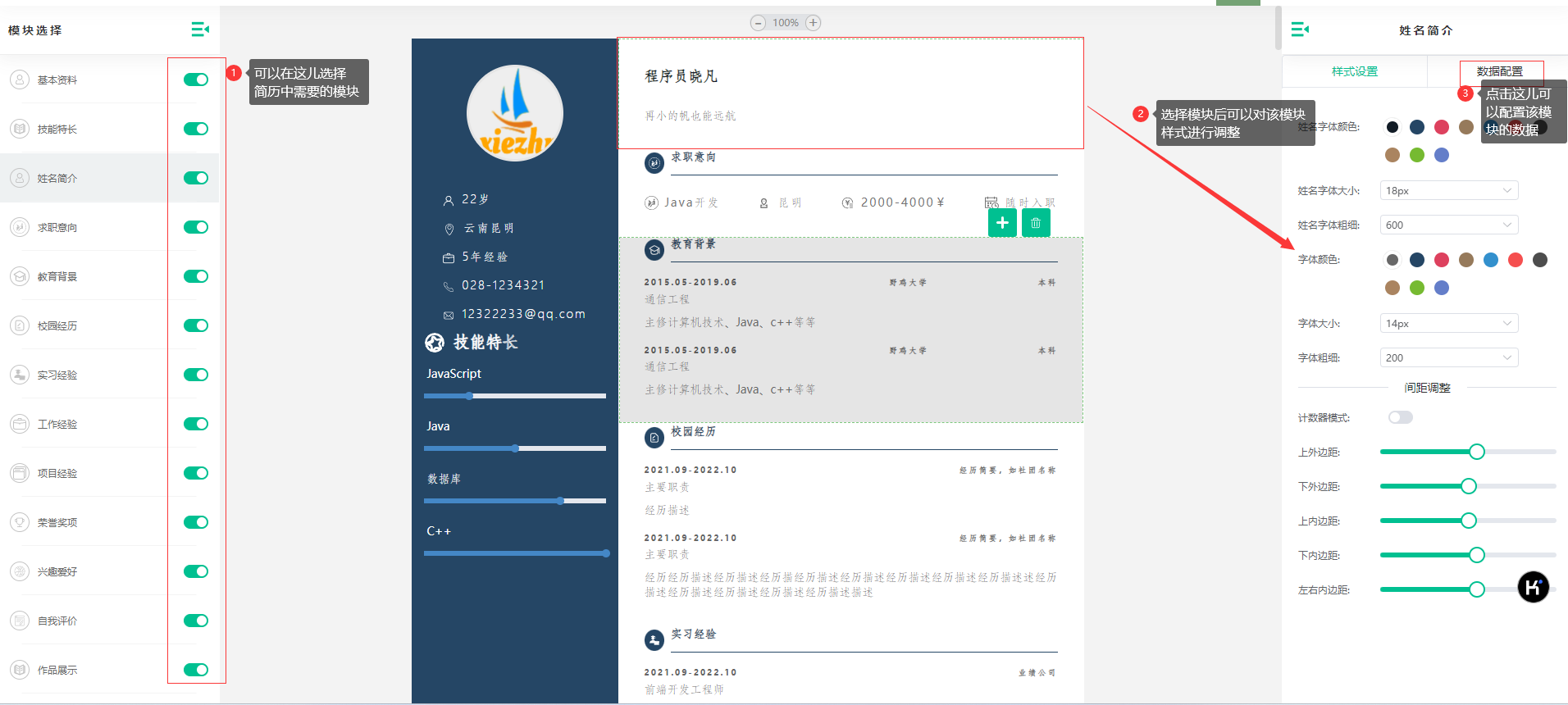
Task: Adjust the 下外边距 slider handle
Action: [1469, 486]
